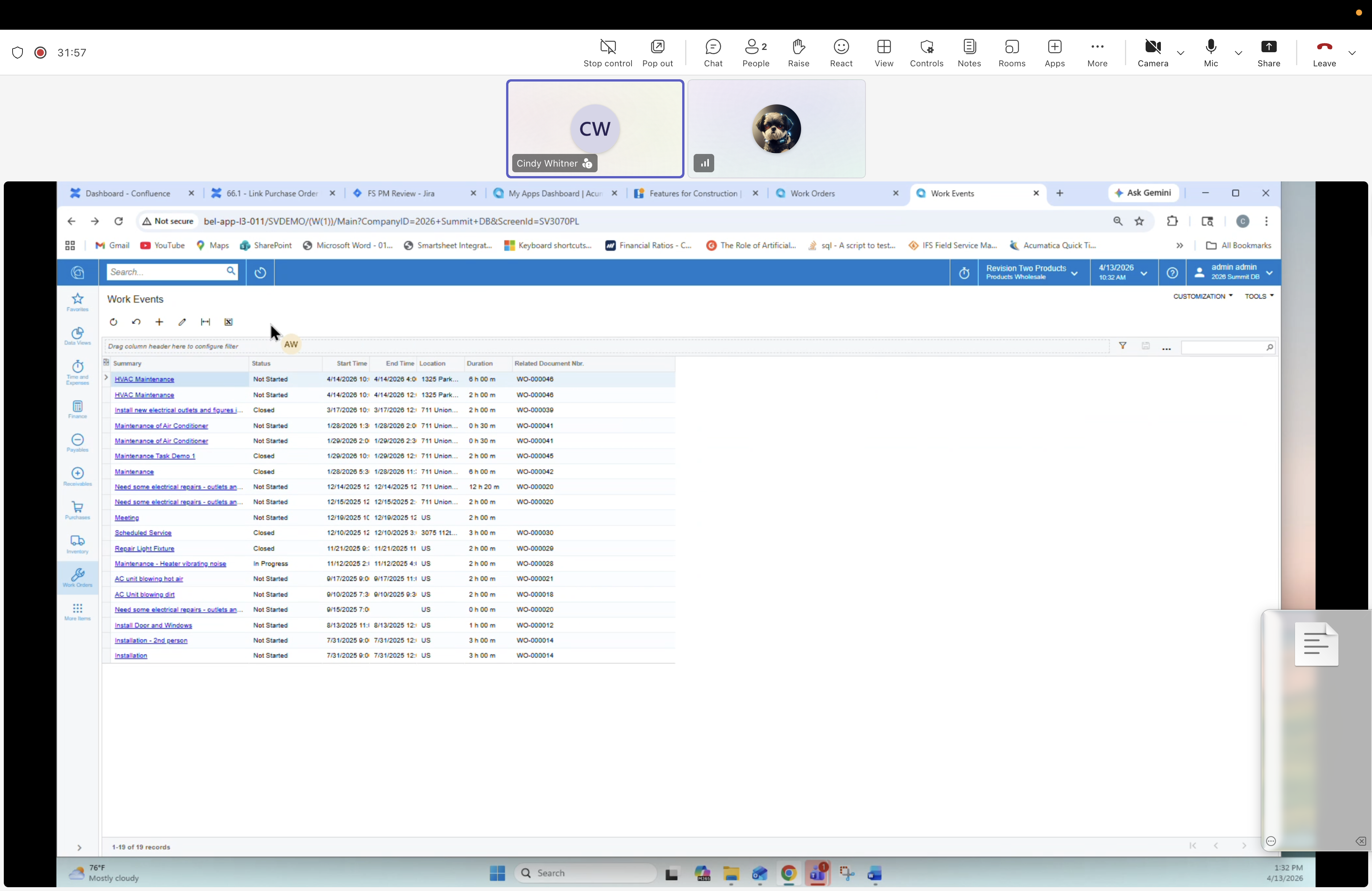Select the pencil edit icon
Screen dimensions: 1372x891
pos(182,322)
